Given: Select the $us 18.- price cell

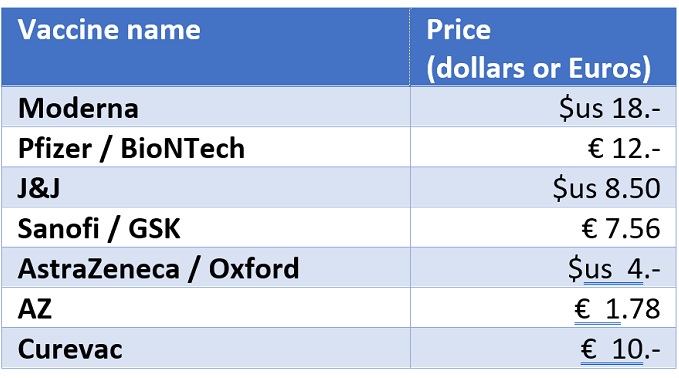Looking at the screenshot, I should (x=543, y=107).
